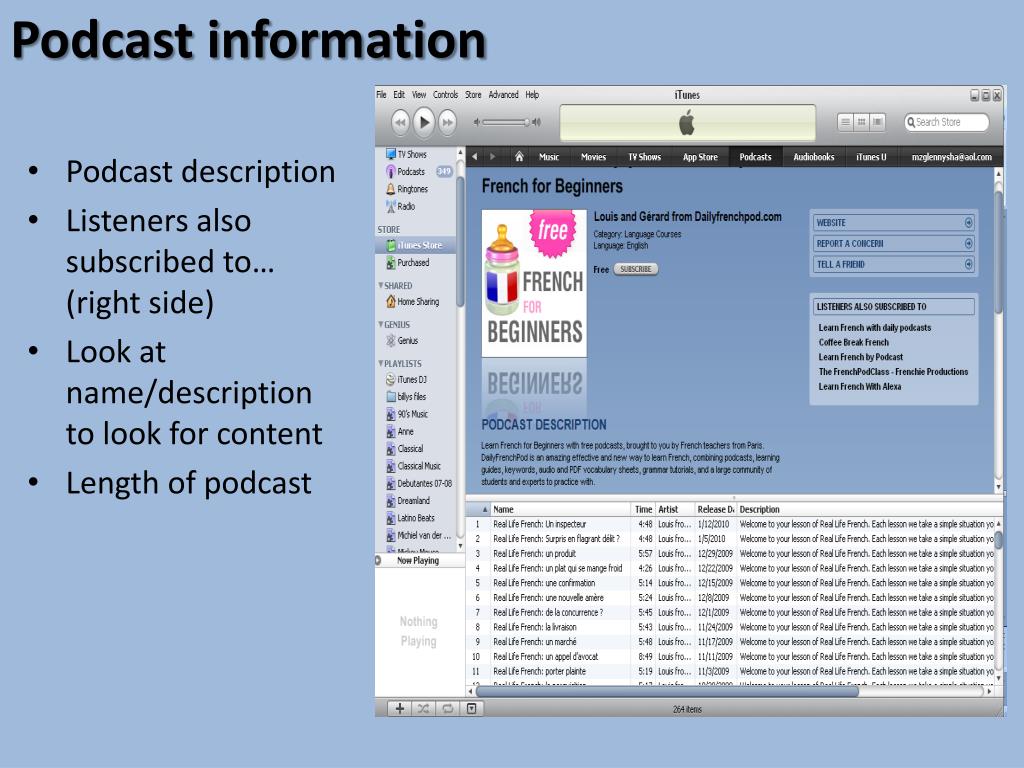Screen dimensions: 1024x768
Task: Switch to Cover Flow view icon
Action: pos(877,122)
